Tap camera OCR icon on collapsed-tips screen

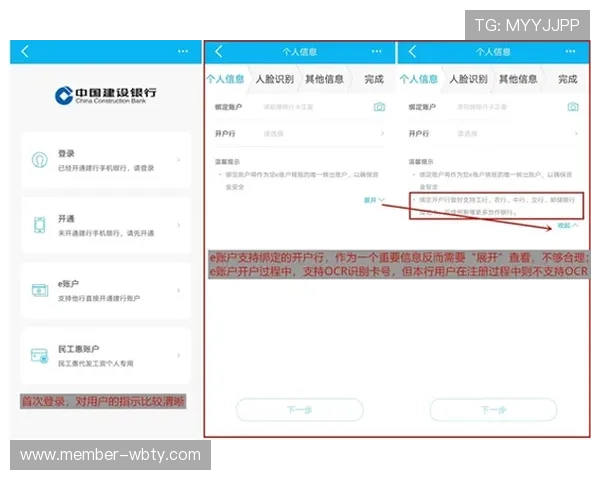(x=379, y=107)
